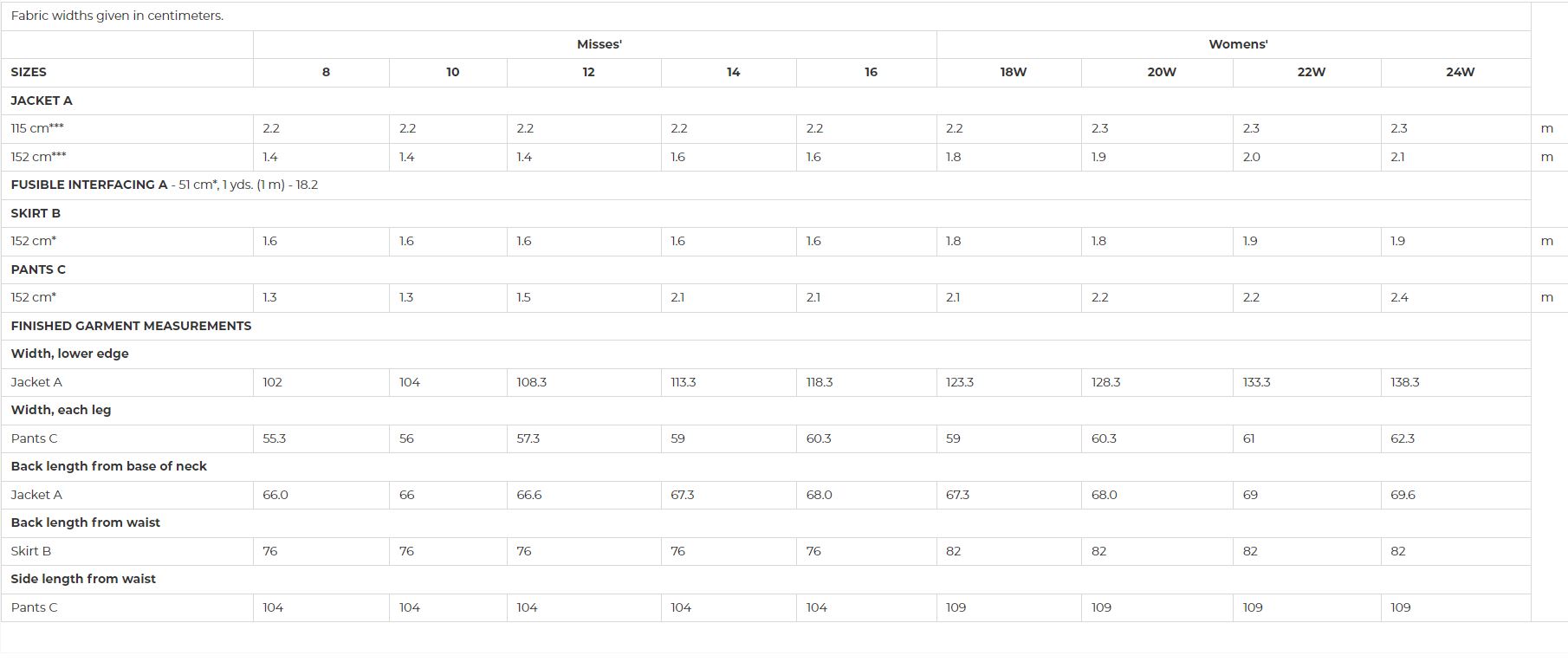Click the 2.0 value under size 22W
The image size is (1568, 662).
pyautogui.click(x=1252, y=157)
